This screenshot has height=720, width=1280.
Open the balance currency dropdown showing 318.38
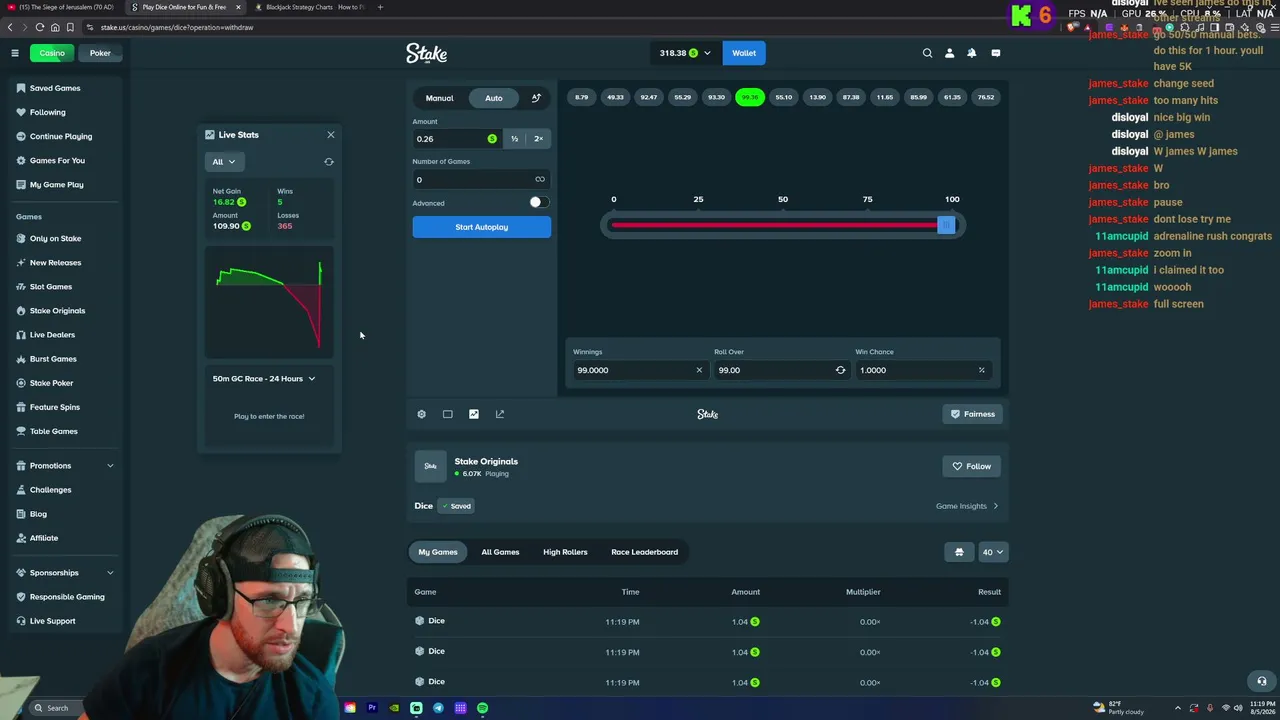[x=685, y=53]
